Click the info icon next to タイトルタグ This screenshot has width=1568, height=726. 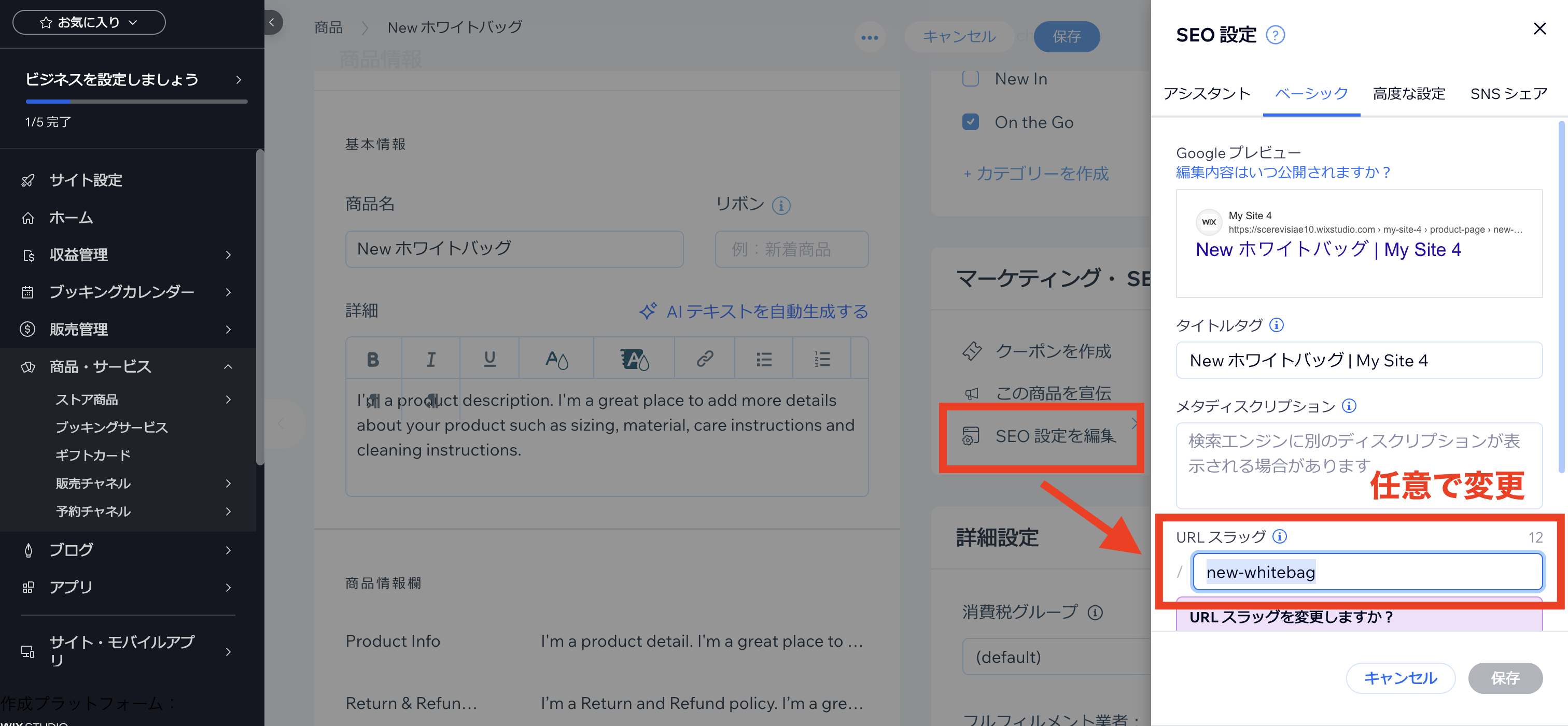(1277, 325)
